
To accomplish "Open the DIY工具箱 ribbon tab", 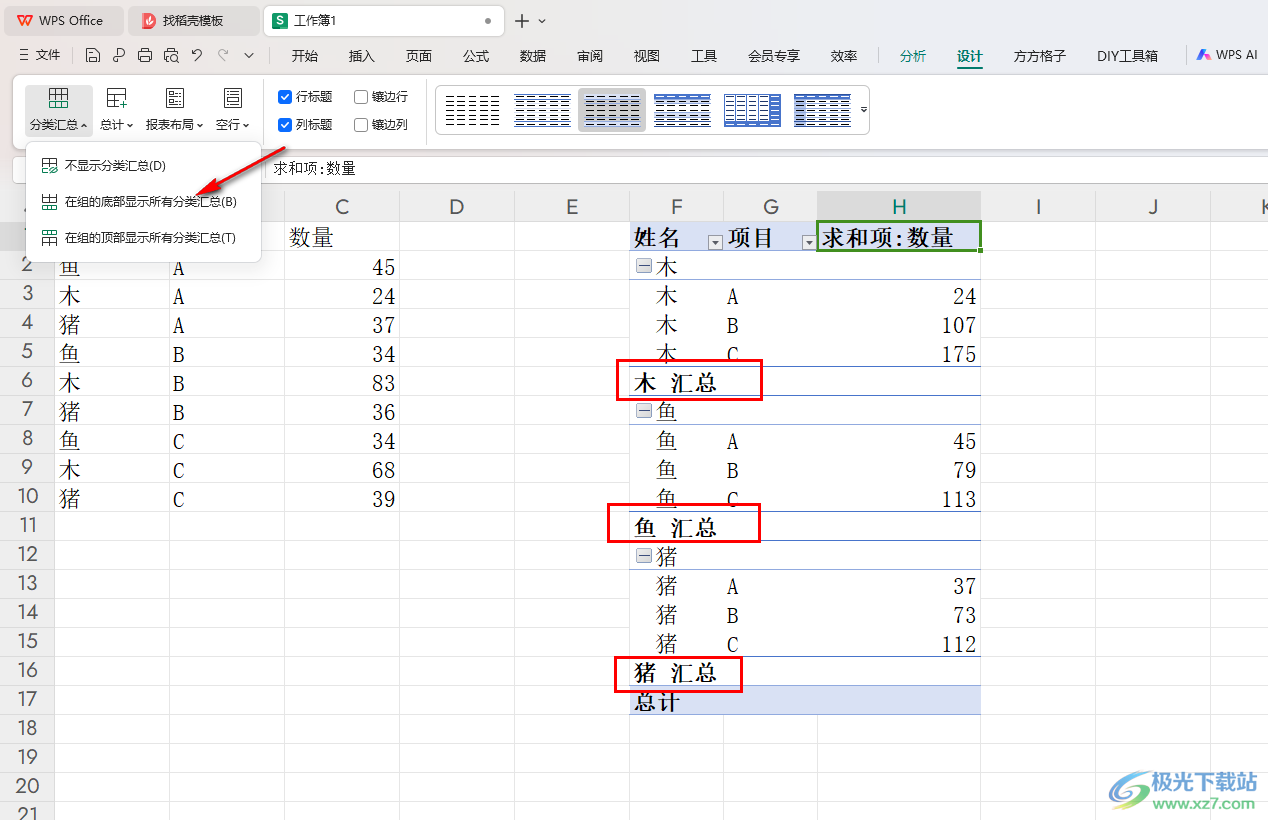I will [x=1127, y=56].
